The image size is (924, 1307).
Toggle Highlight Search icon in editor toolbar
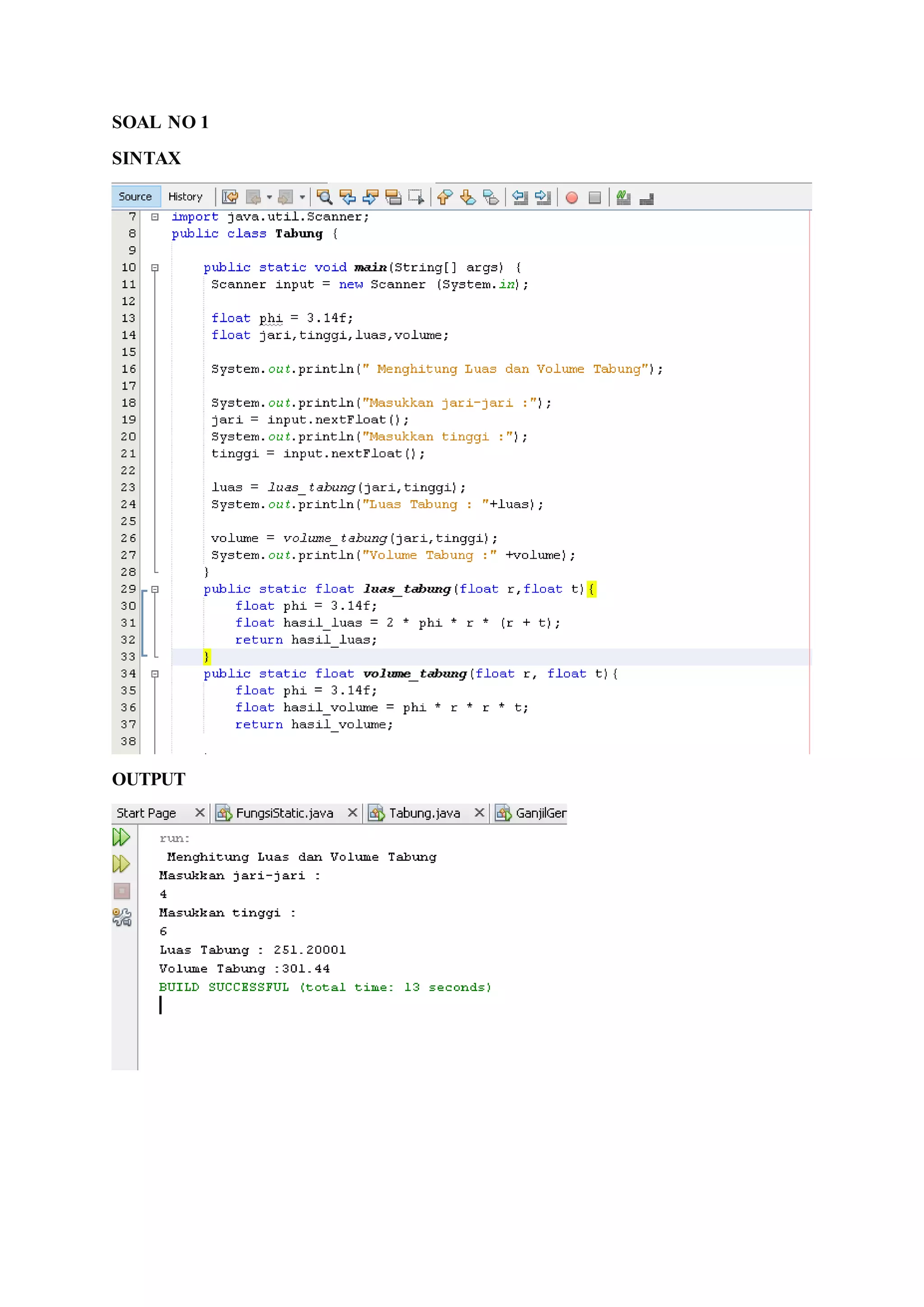pyautogui.click(x=393, y=198)
